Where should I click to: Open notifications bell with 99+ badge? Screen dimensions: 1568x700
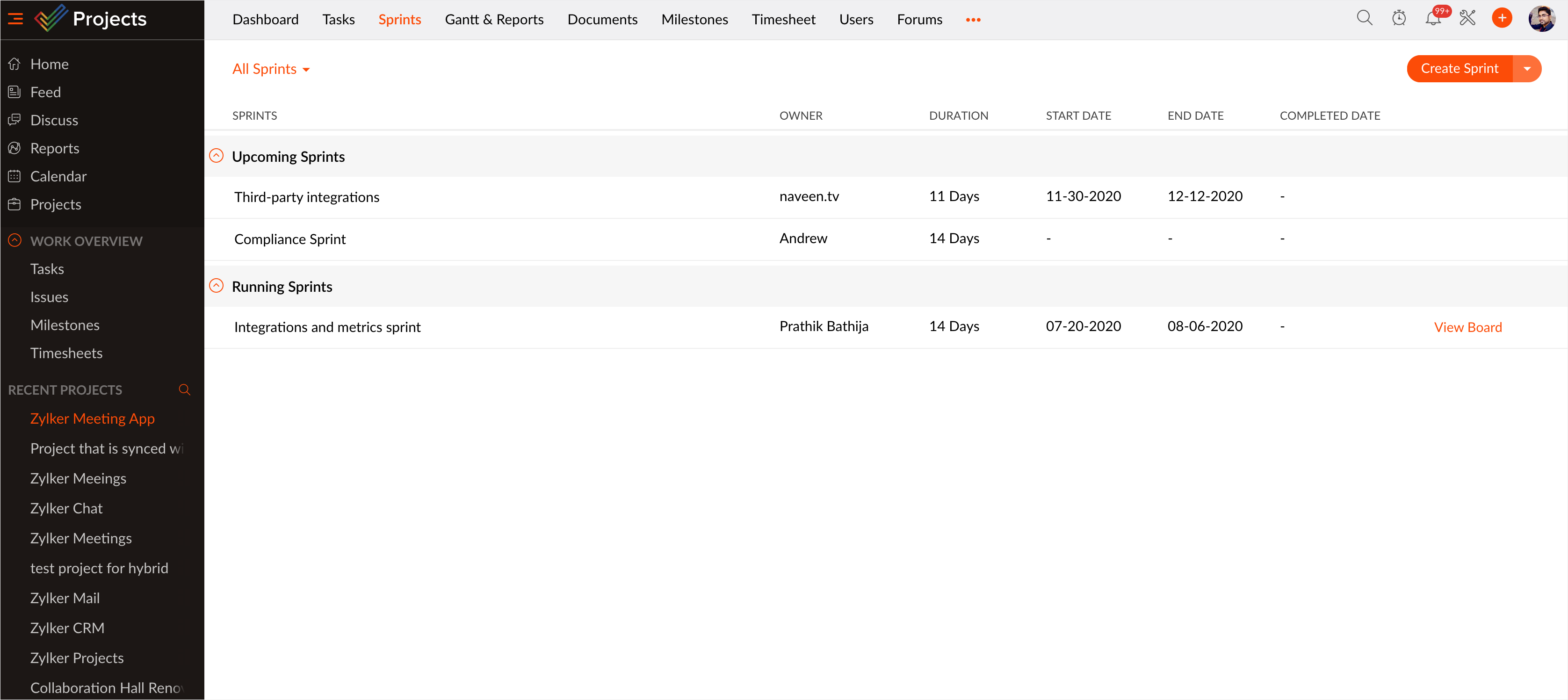1433,18
